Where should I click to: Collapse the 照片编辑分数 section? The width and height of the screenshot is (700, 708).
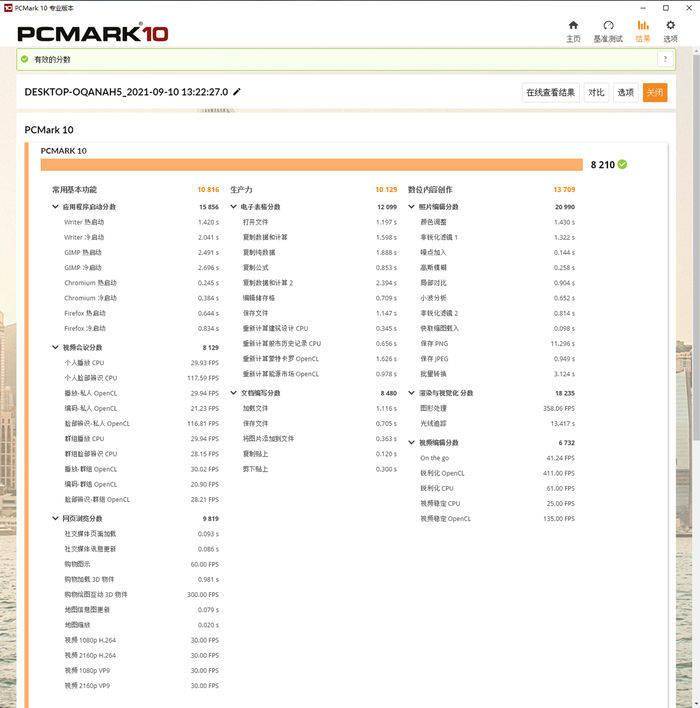[x=411, y=207]
